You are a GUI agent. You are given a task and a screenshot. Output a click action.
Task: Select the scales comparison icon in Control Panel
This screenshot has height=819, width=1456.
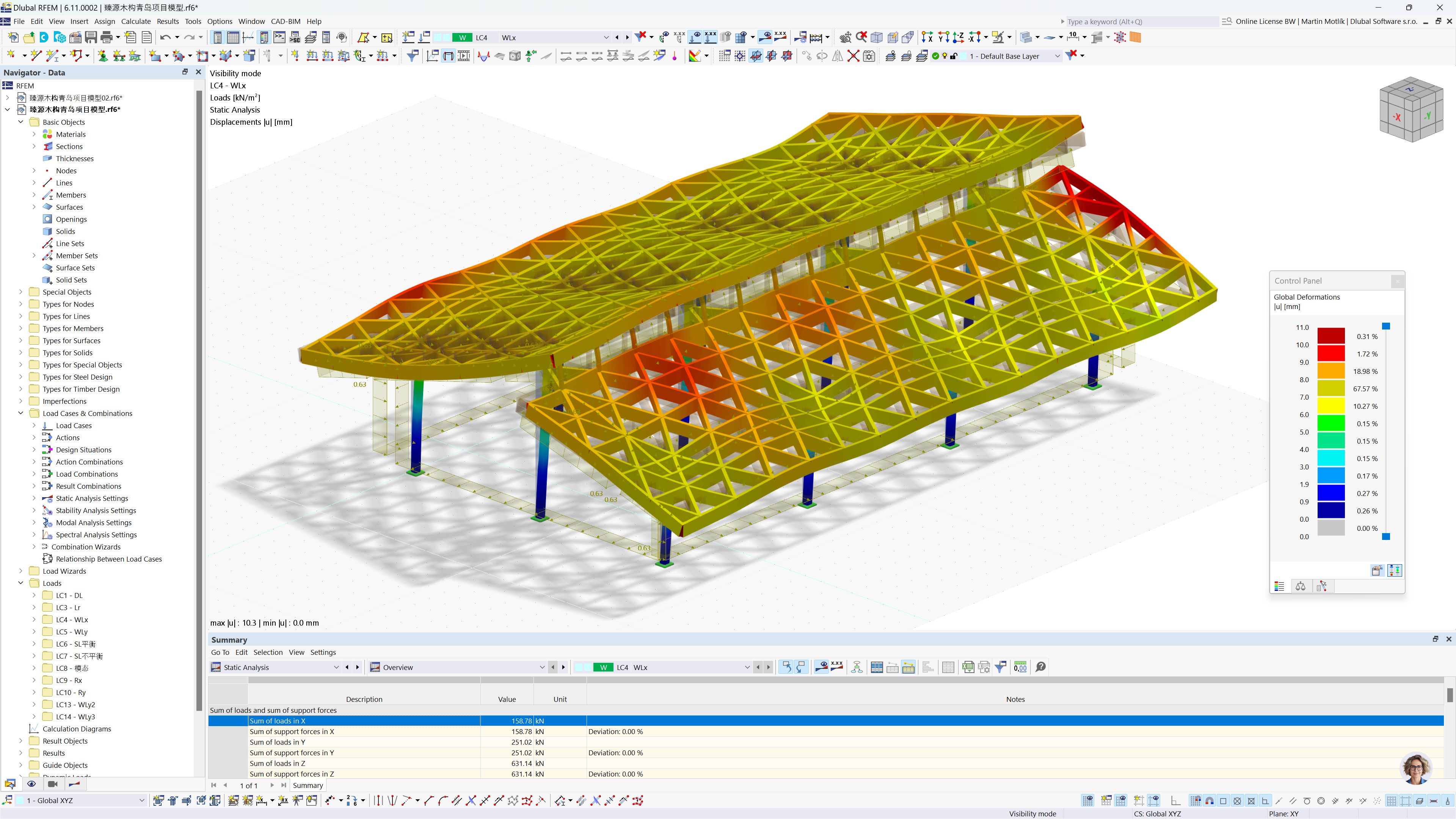1301,586
